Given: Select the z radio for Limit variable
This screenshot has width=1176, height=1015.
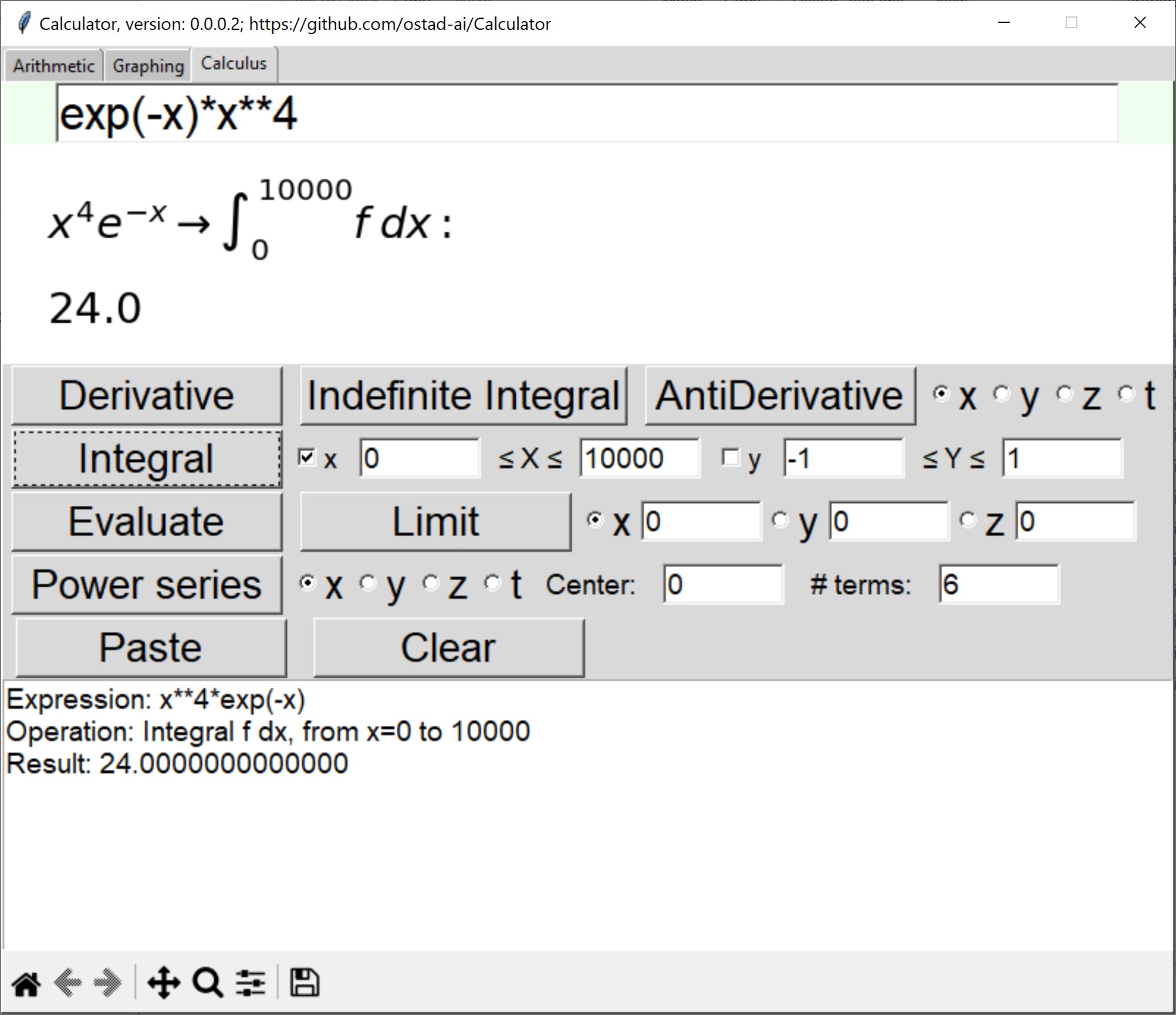Looking at the screenshot, I should tap(968, 520).
